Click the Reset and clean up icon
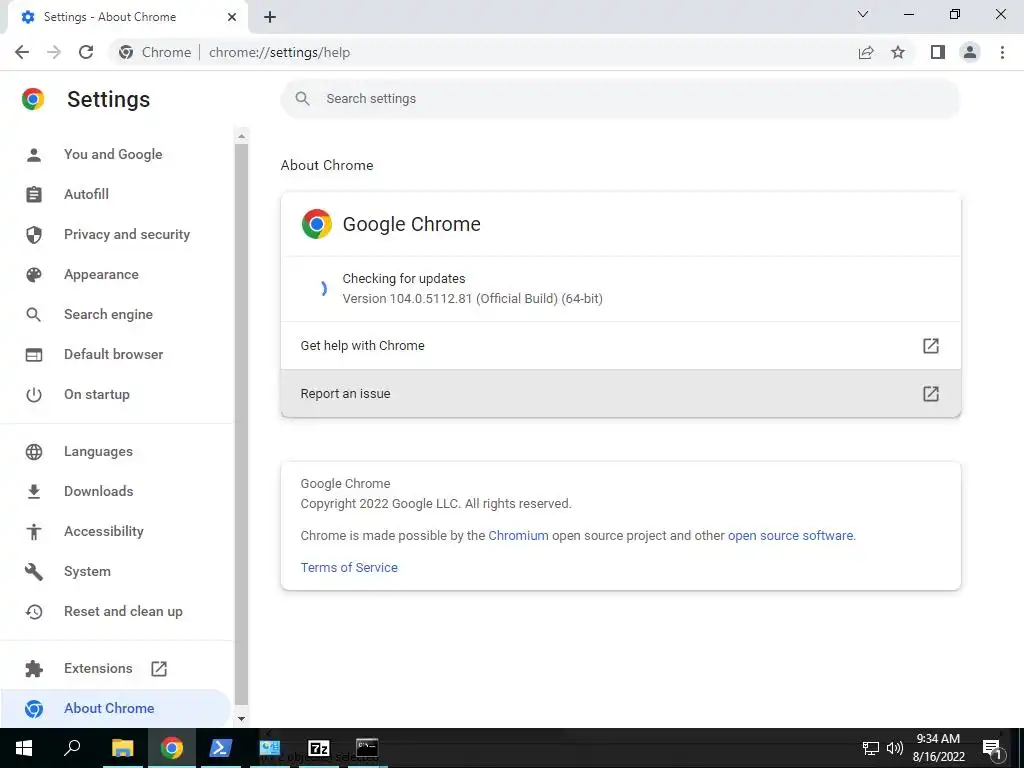This screenshot has width=1024, height=768. [x=33, y=611]
